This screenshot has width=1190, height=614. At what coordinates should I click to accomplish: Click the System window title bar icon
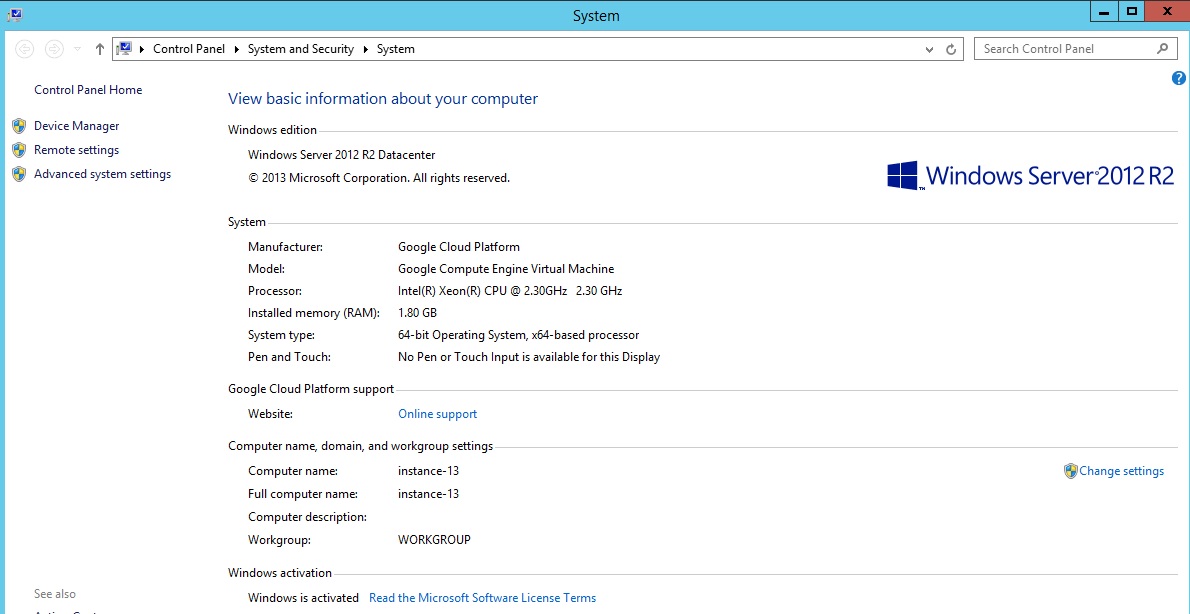[14, 14]
